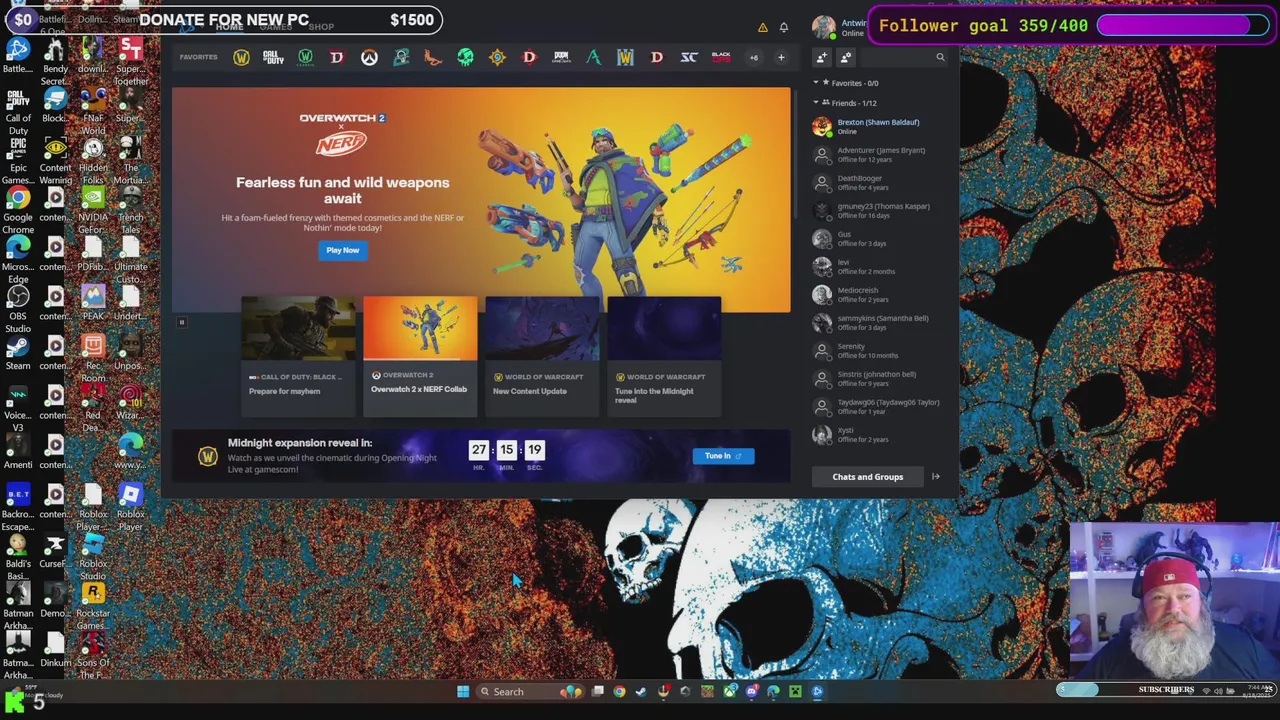The height and width of the screenshot is (720, 1280).
Task: Select friend Brexton (Shawn Baldauf)
Action: click(x=878, y=127)
